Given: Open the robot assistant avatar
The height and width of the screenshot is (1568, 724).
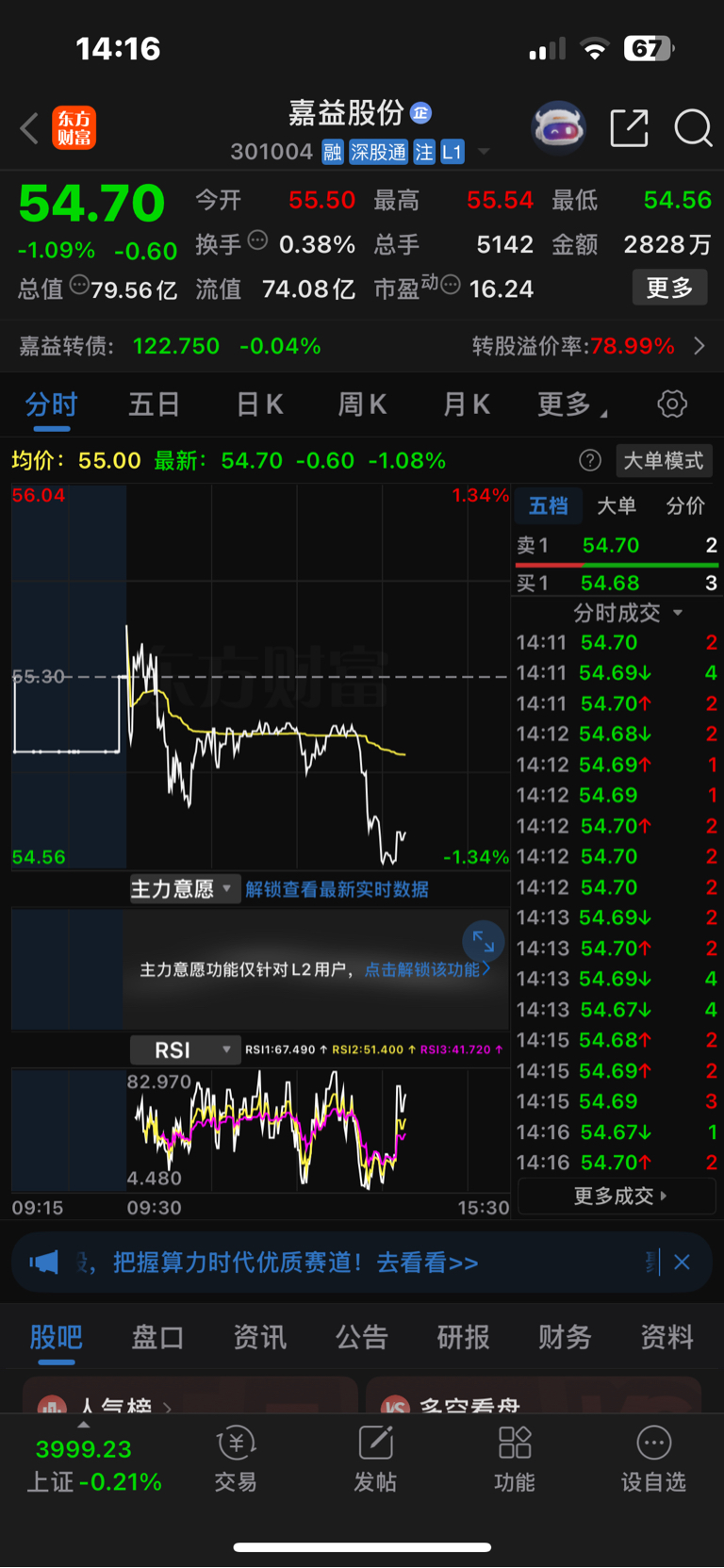Looking at the screenshot, I should pos(558,127).
